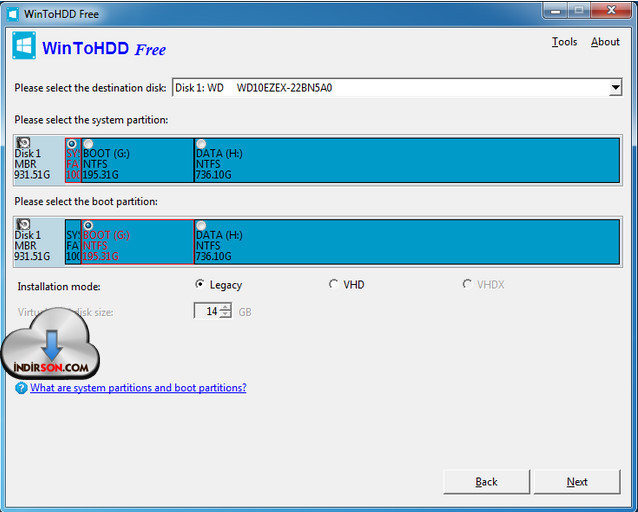The image size is (638, 512).
Task: Open 'What are system partitions and boot partitions?' link
Action: pyautogui.click(x=138, y=388)
